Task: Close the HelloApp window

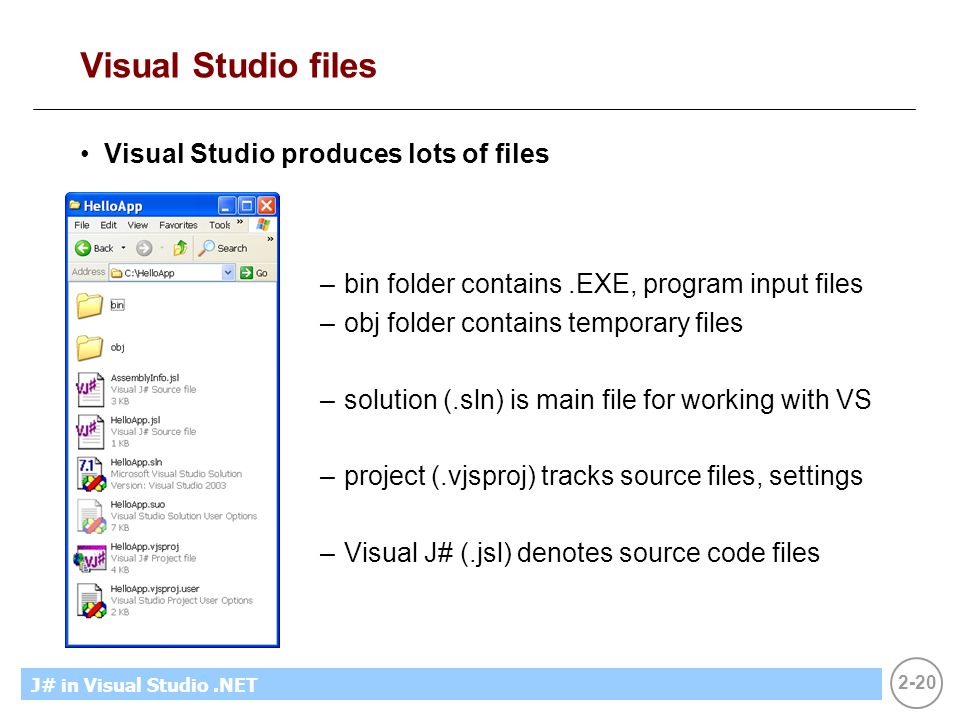Action: click(x=266, y=205)
